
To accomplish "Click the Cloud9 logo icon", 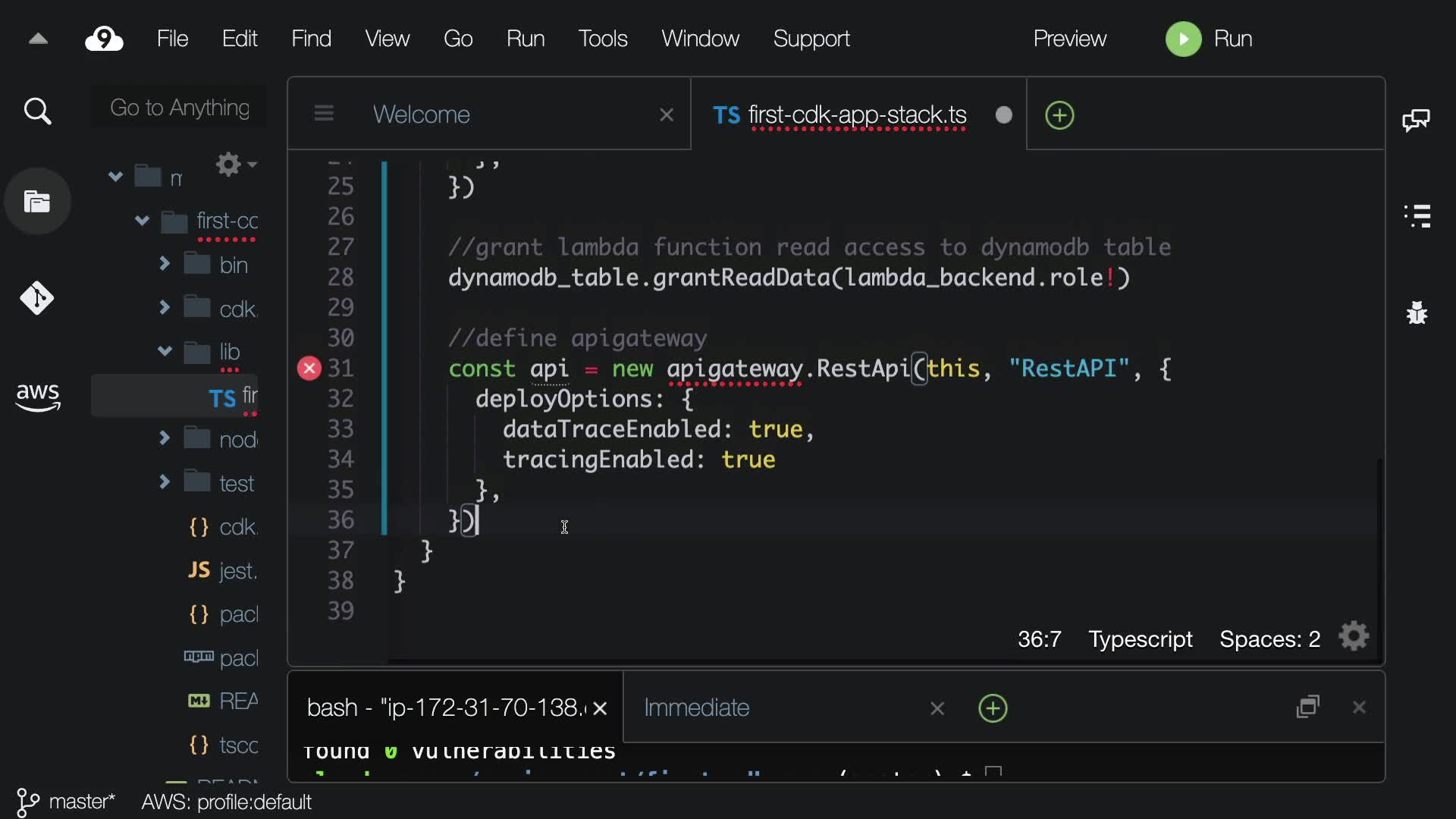I will pos(104,39).
